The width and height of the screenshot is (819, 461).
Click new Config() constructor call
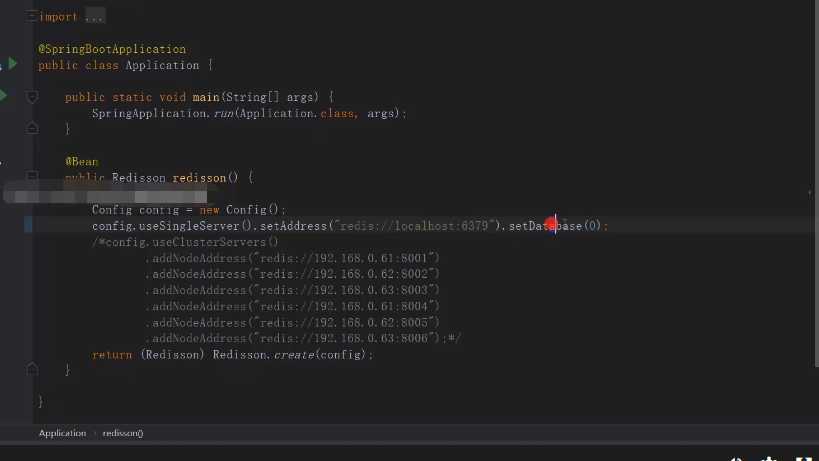tap(241, 209)
